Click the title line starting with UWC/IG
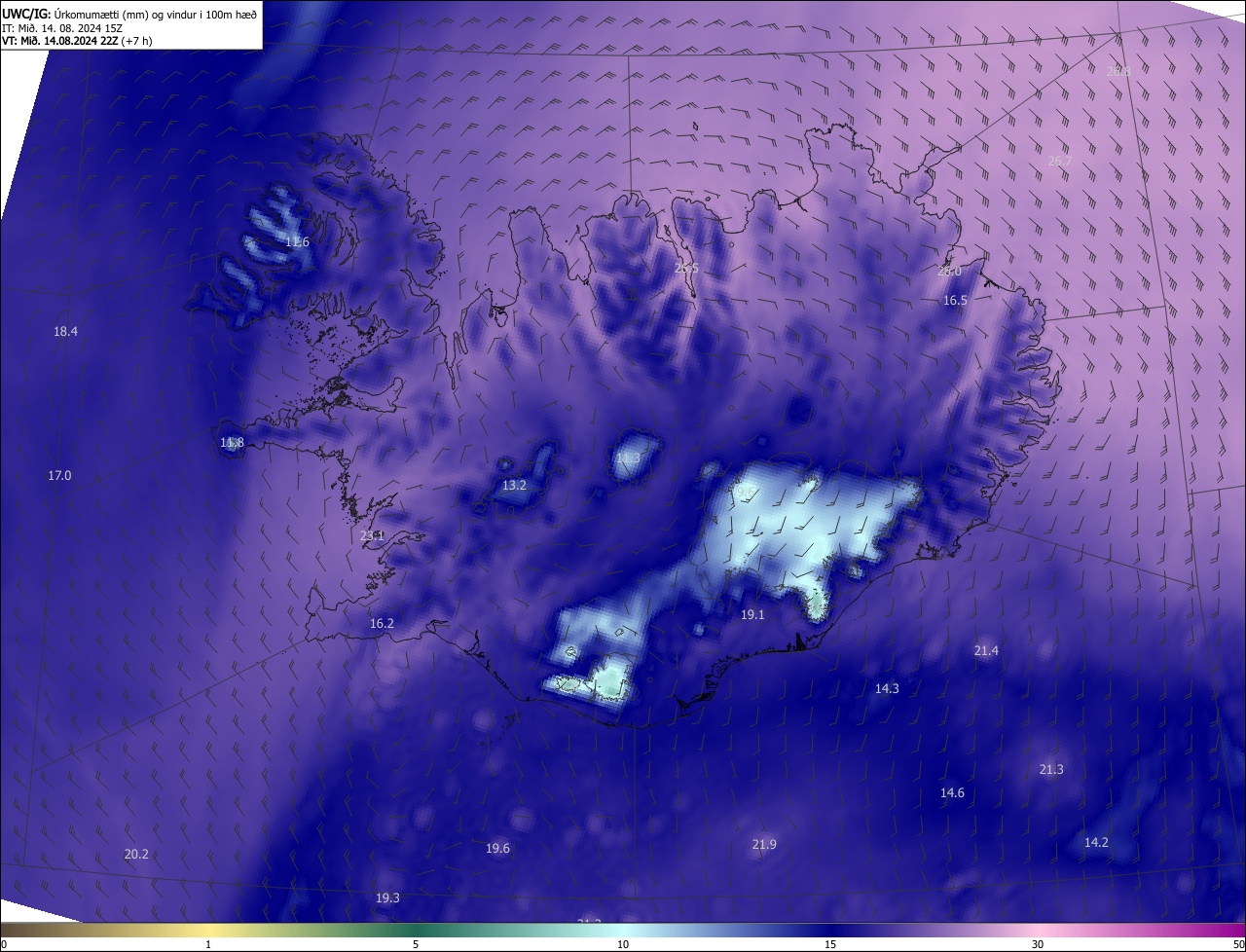 [129, 14]
